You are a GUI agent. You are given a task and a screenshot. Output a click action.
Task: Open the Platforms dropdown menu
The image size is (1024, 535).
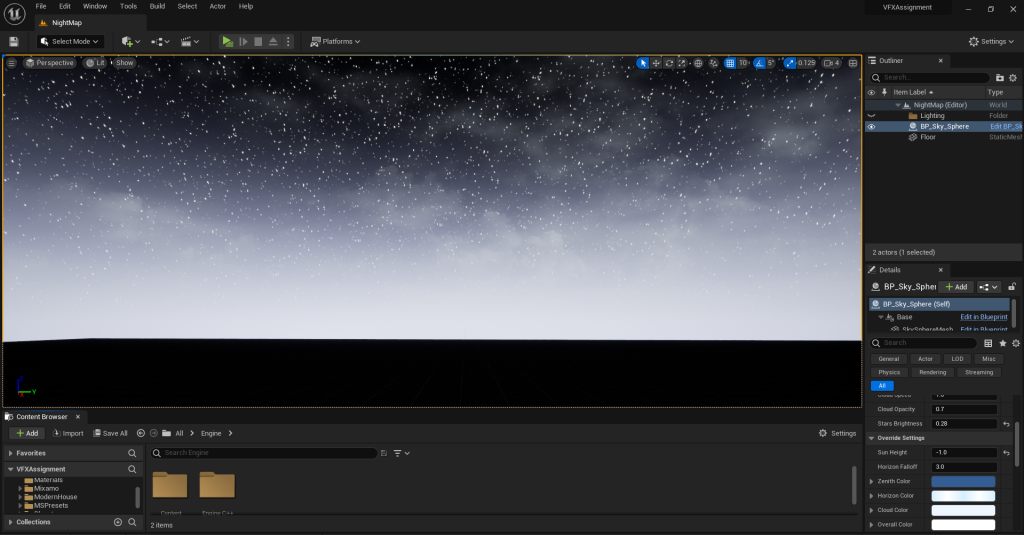(335, 41)
